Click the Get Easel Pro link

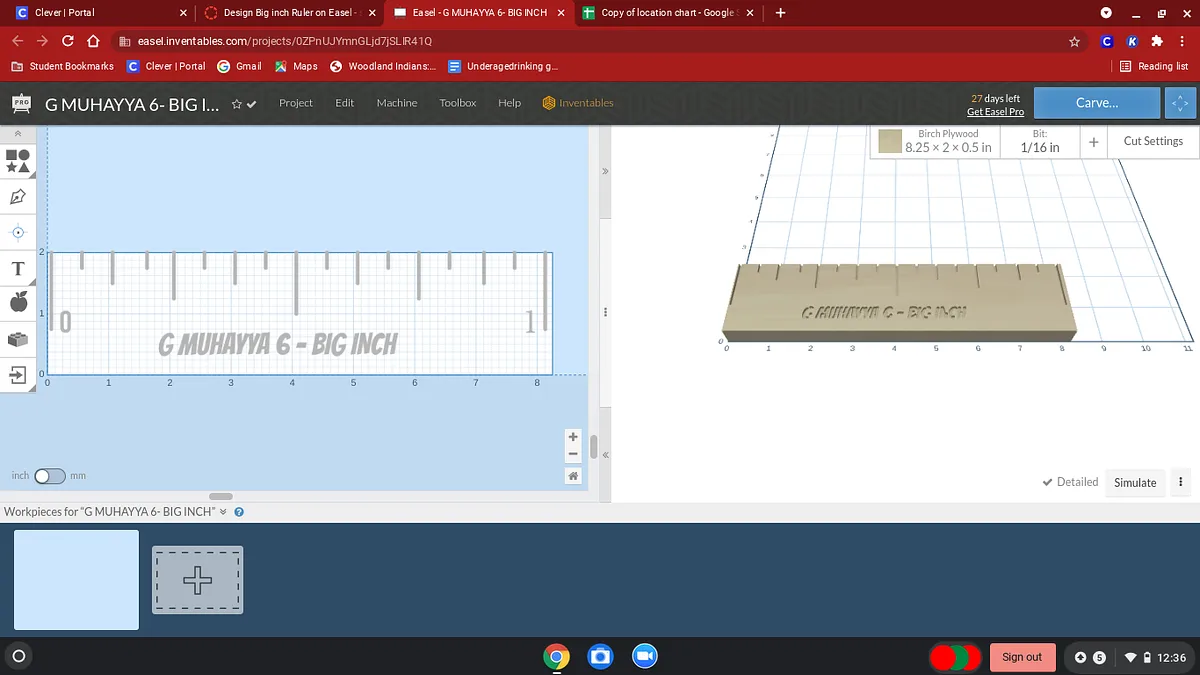pyautogui.click(x=995, y=112)
